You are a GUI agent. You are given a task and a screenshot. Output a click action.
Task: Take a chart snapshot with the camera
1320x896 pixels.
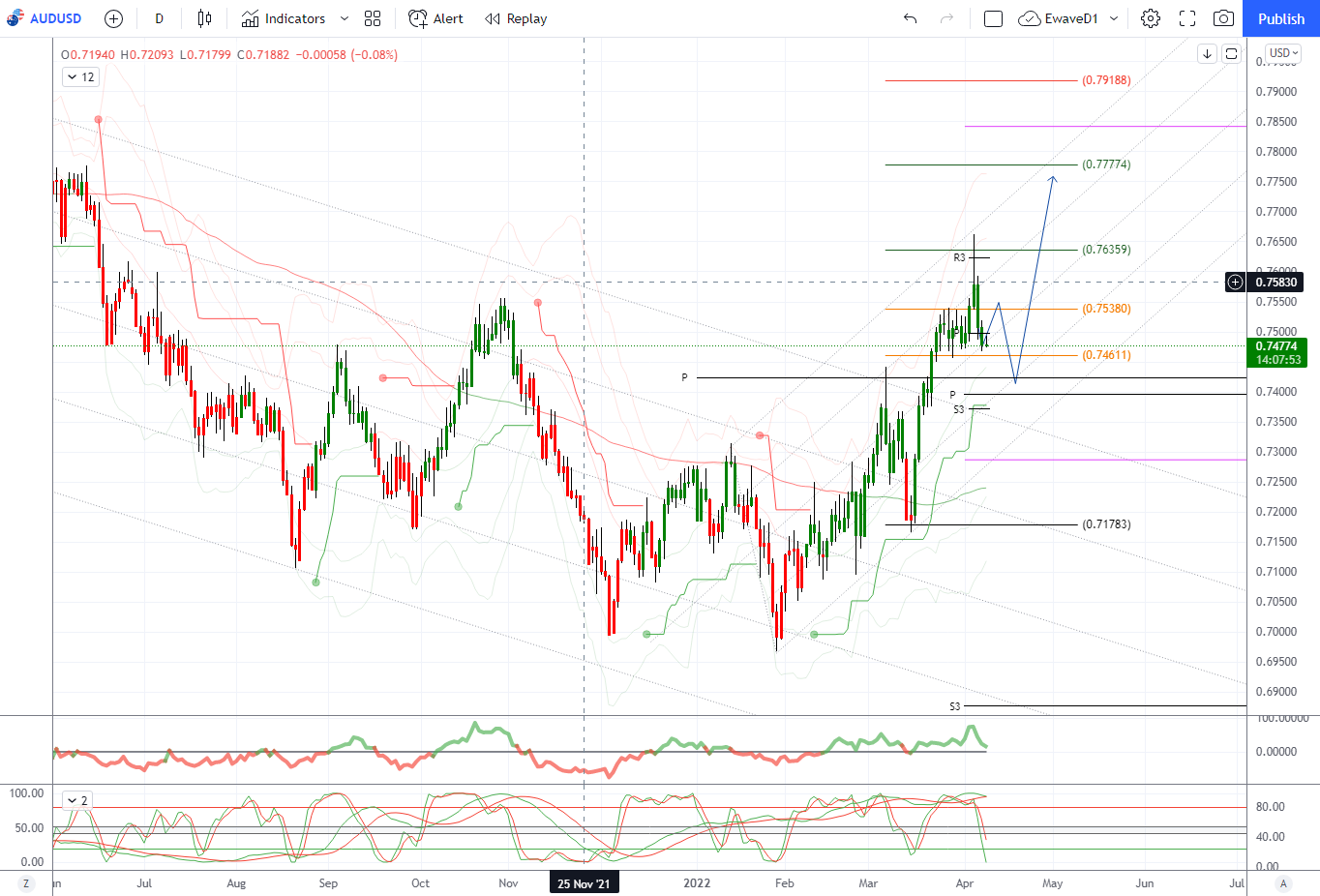(1223, 18)
